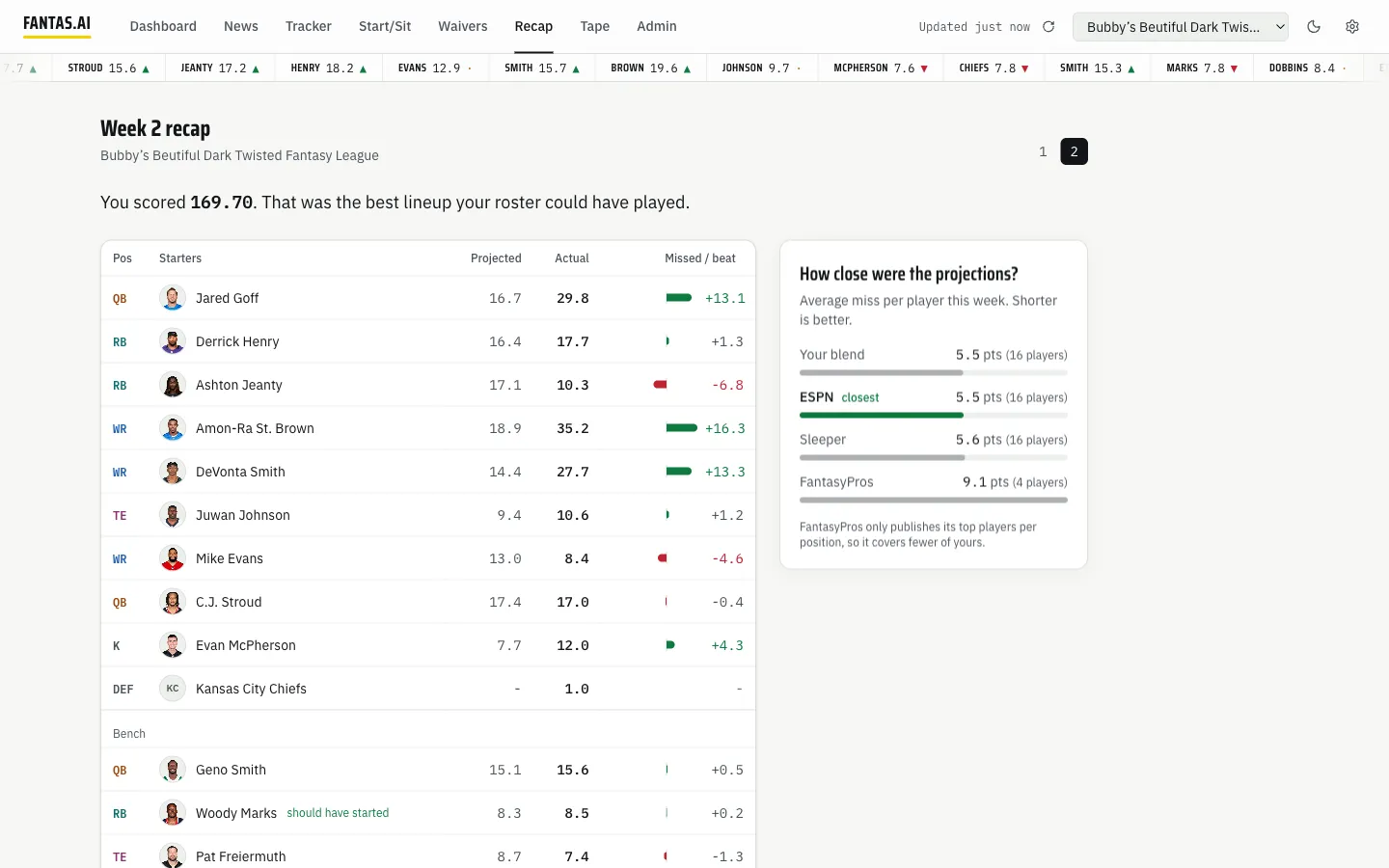Open the Admin tab
This screenshot has height=868, width=1389.
[x=657, y=26]
